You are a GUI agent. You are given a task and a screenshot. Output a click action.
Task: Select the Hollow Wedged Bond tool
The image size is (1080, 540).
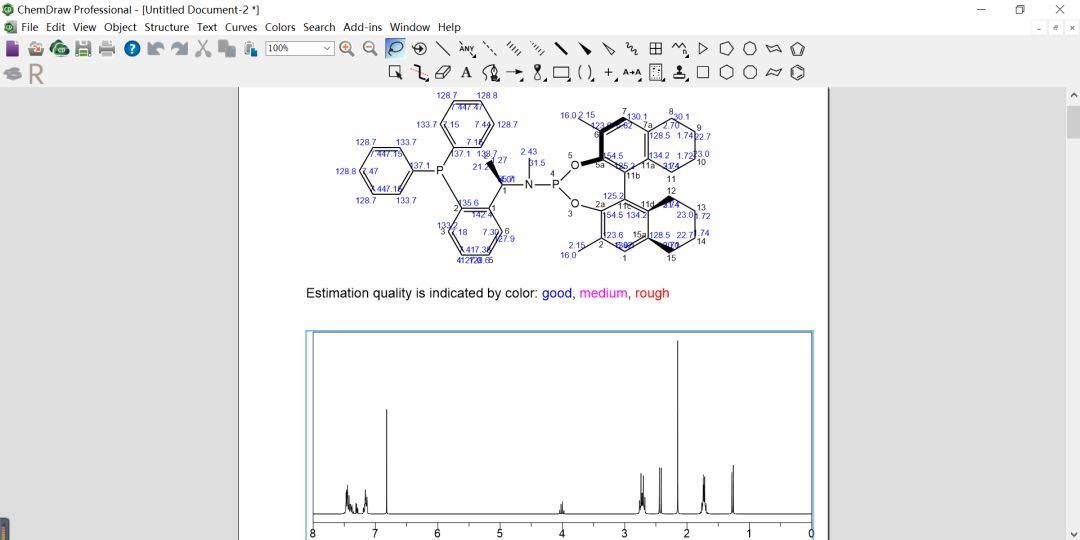[x=608, y=49]
